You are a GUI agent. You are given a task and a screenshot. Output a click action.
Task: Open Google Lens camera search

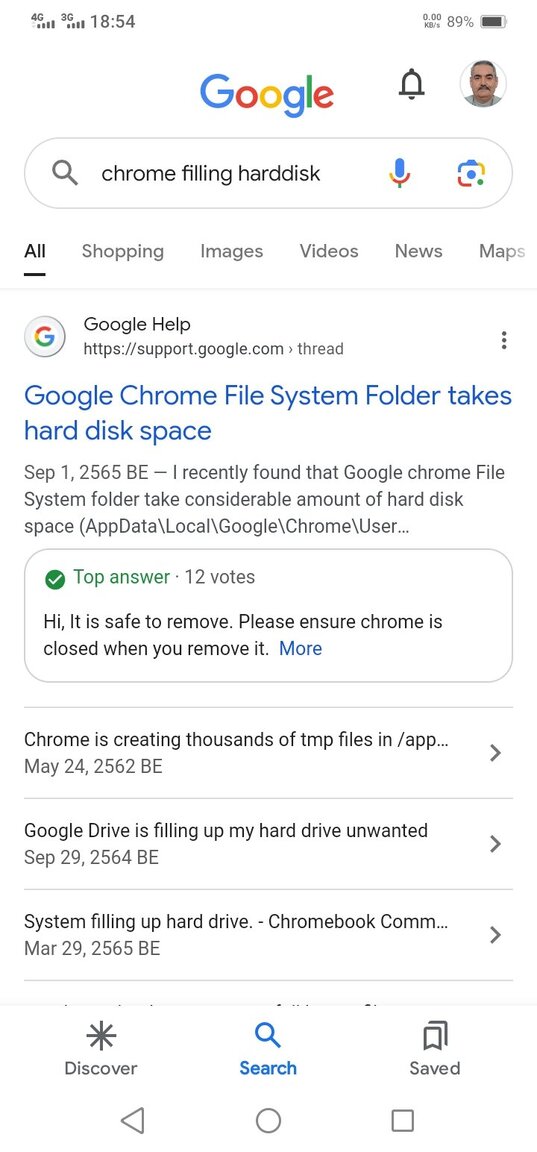pyautogui.click(x=471, y=173)
